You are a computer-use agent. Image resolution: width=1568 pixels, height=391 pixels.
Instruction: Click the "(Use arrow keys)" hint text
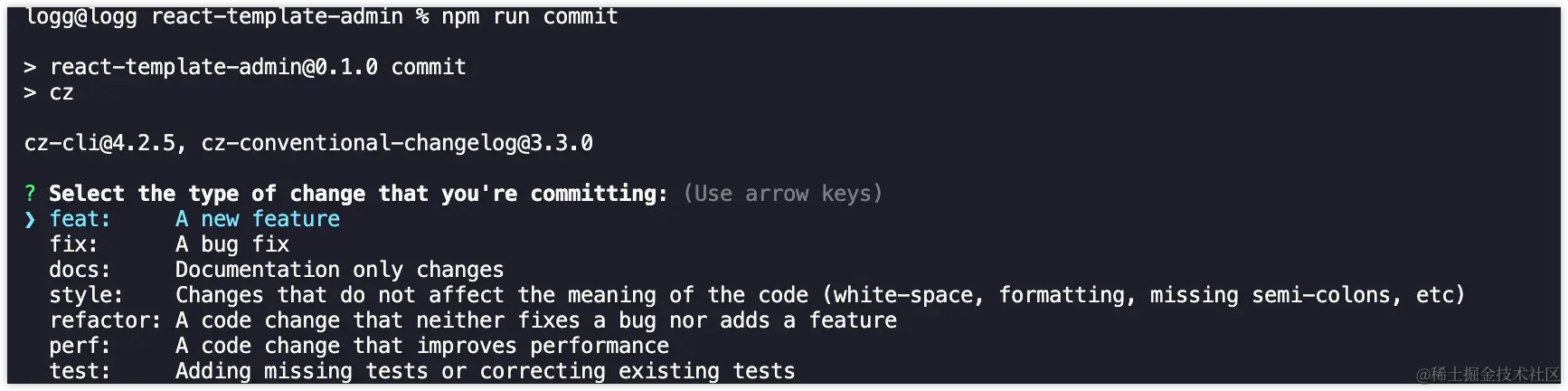pyautogui.click(x=782, y=194)
